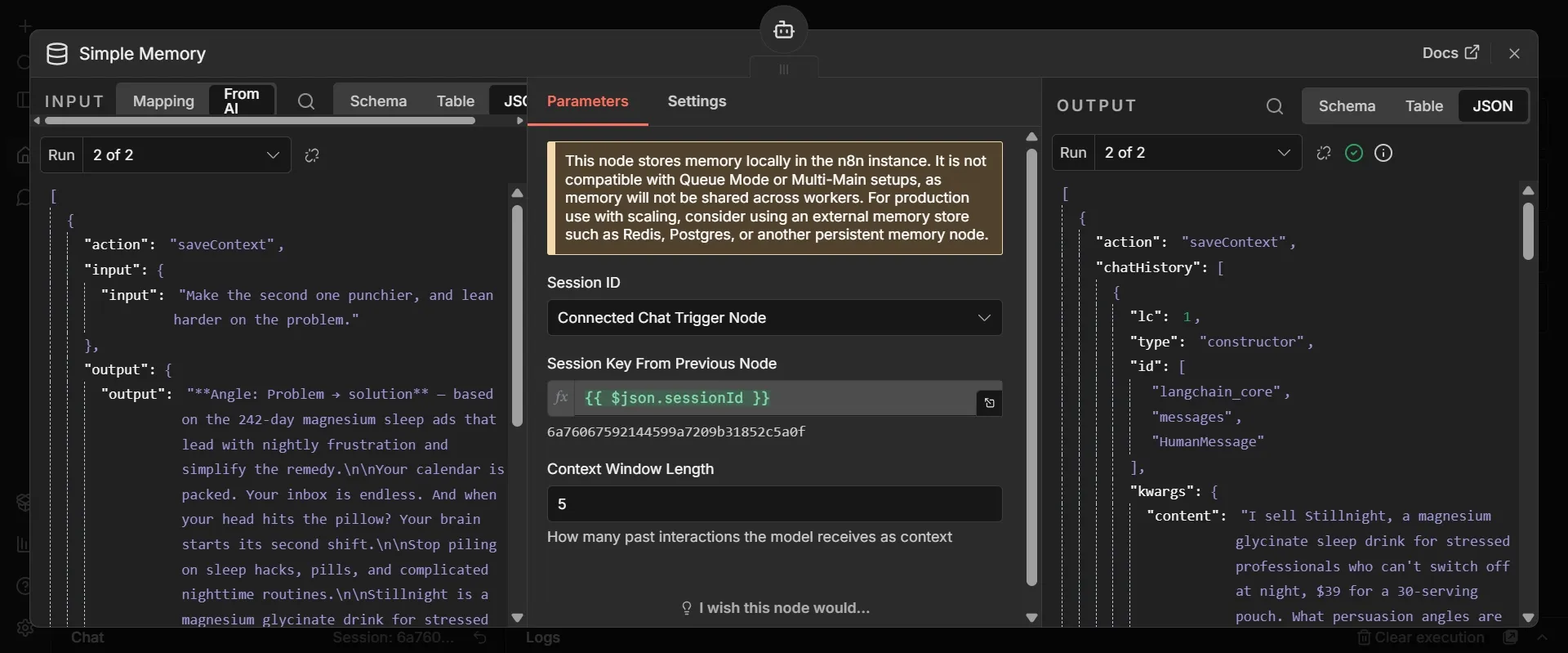The width and height of the screenshot is (1568, 653).
Task: Click the output run link icon
Action: click(x=1324, y=153)
